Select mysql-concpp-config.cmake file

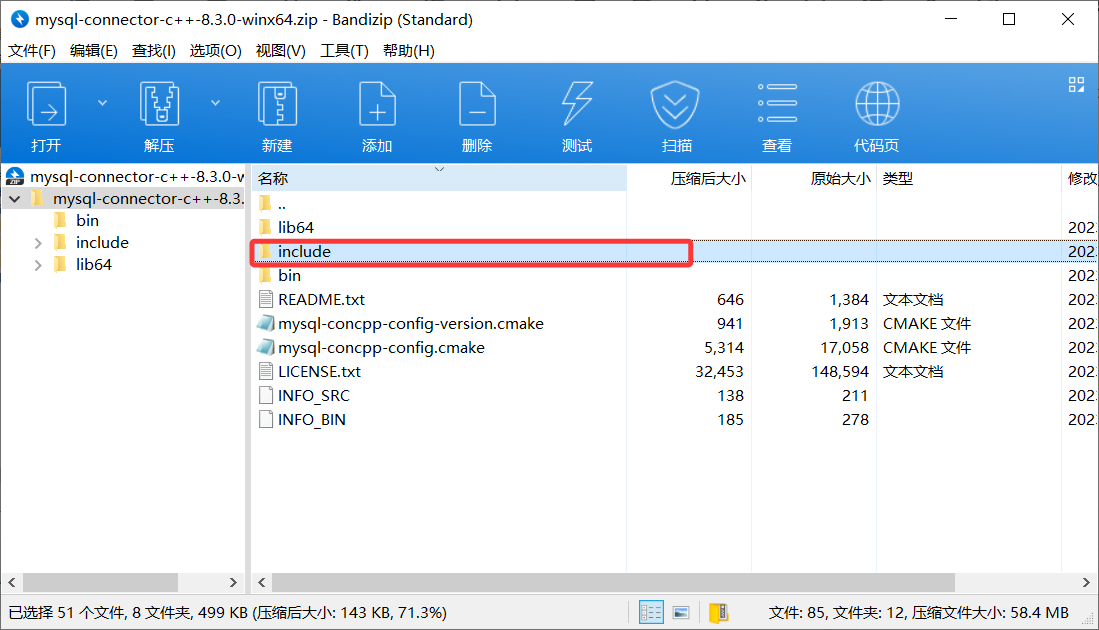point(675,348)
